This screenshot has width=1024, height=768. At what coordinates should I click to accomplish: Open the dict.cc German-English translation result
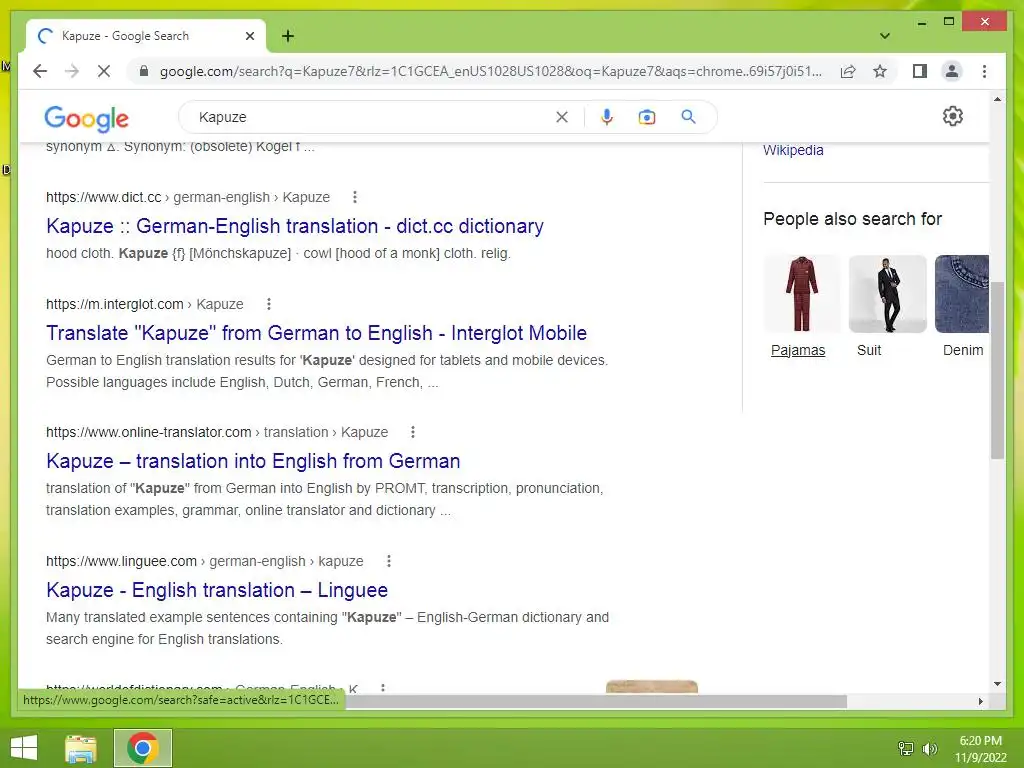[x=295, y=226]
